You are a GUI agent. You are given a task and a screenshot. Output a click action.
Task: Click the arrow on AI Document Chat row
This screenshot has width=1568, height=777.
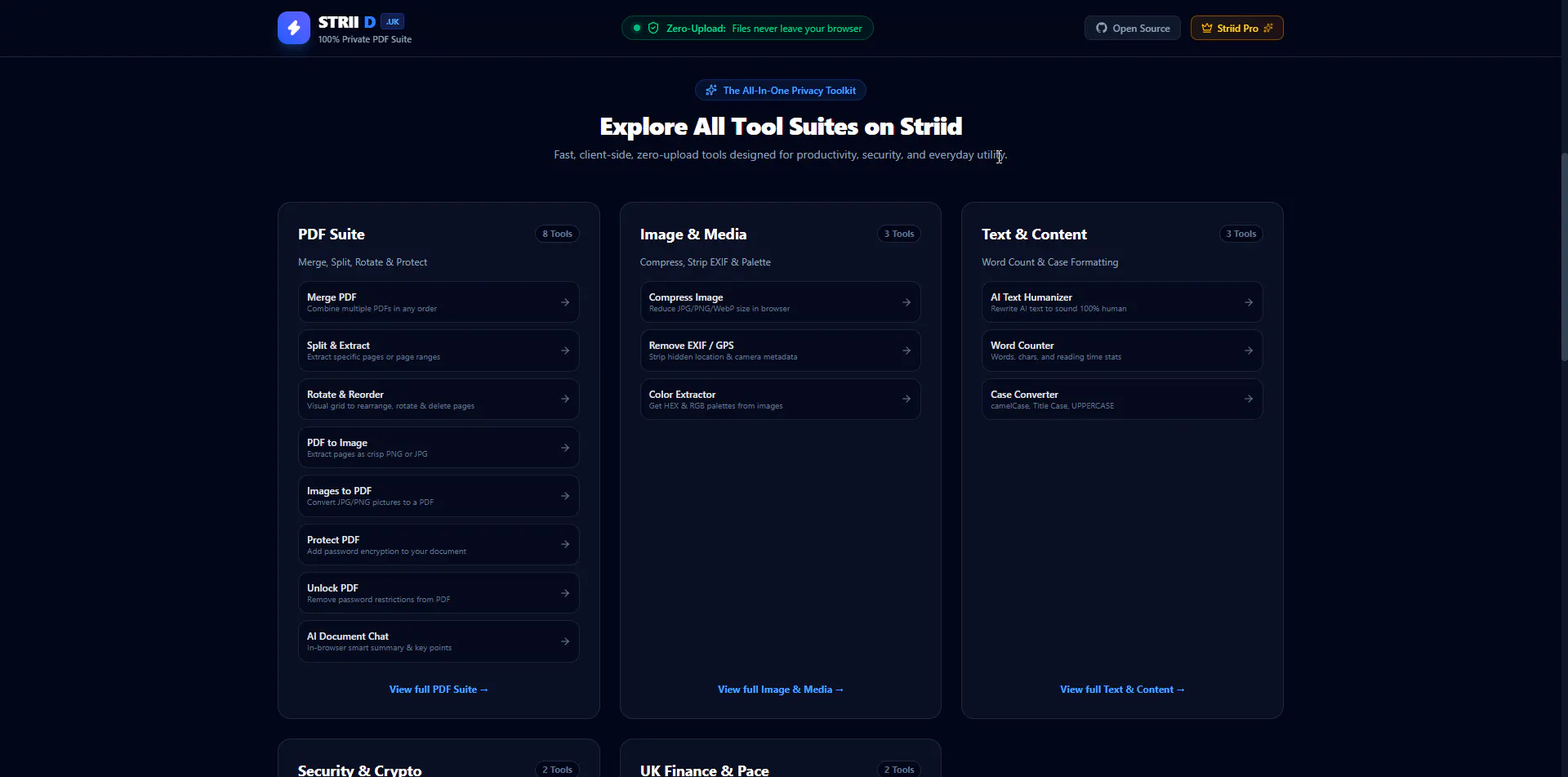pos(565,641)
